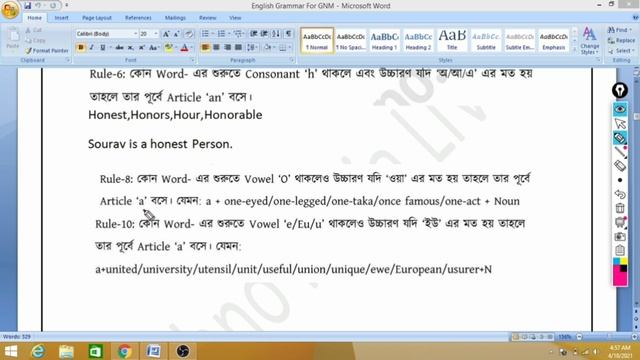640x360 pixels.
Task: Open Chrome from the taskbar
Action: pos(124,351)
